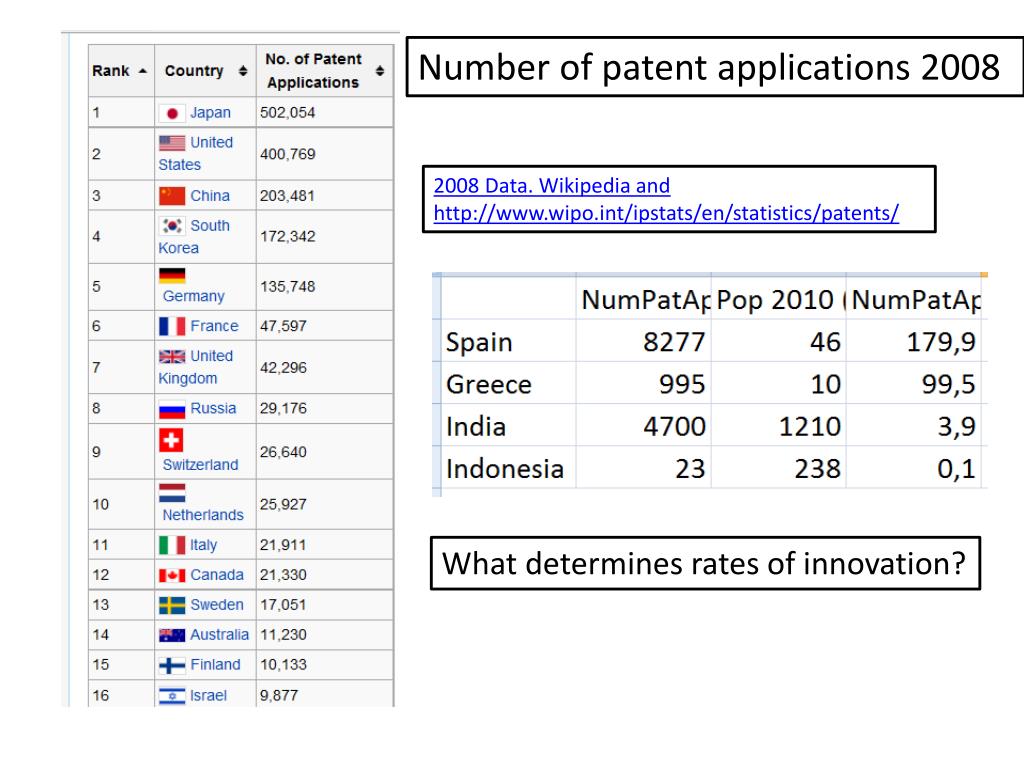
Task: Open the China country link
Action: point(210,196)
